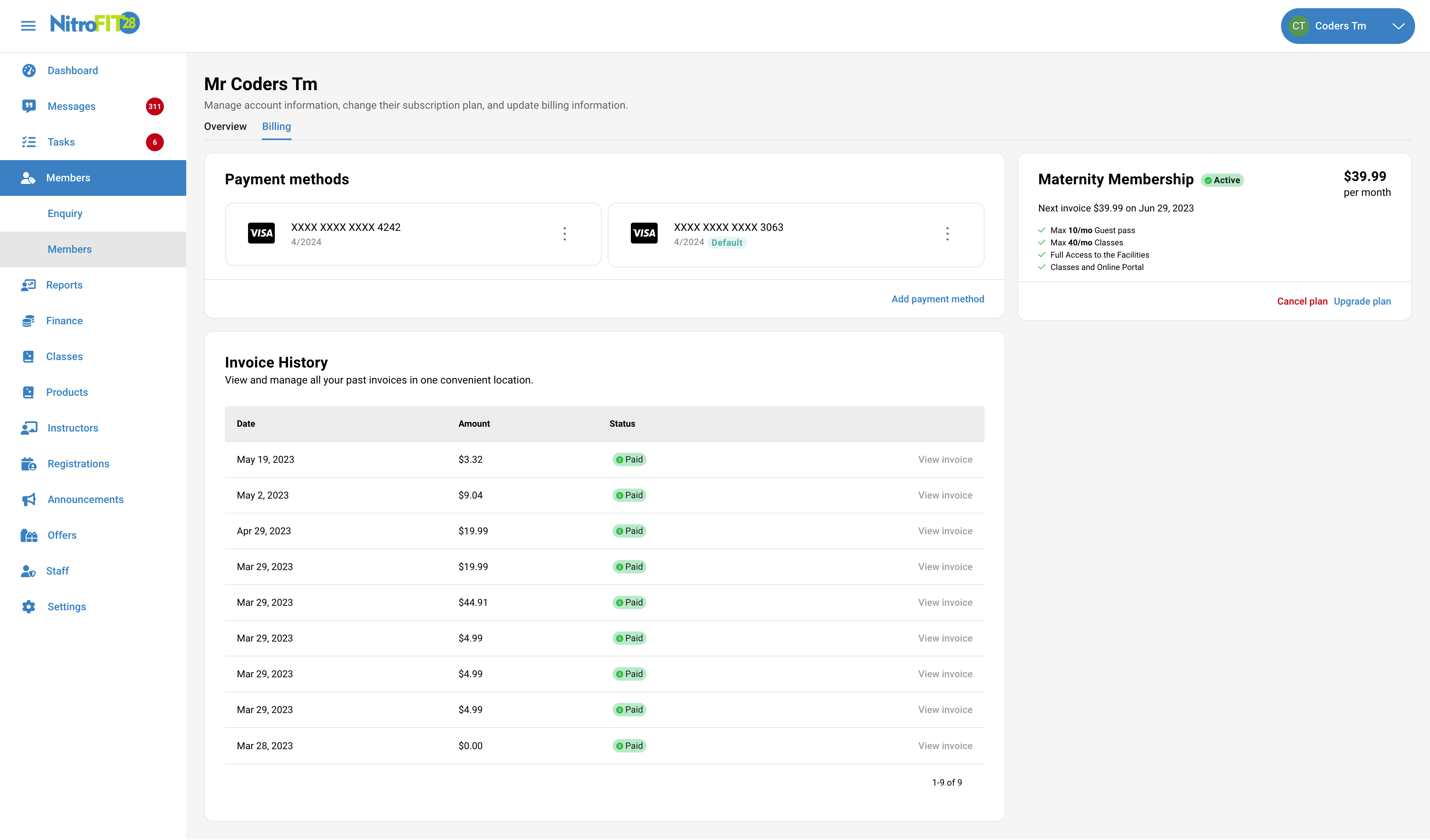This screenshot has height=840, width=1430.
Task: Open the Registrations section
Action: coord(78,463)
